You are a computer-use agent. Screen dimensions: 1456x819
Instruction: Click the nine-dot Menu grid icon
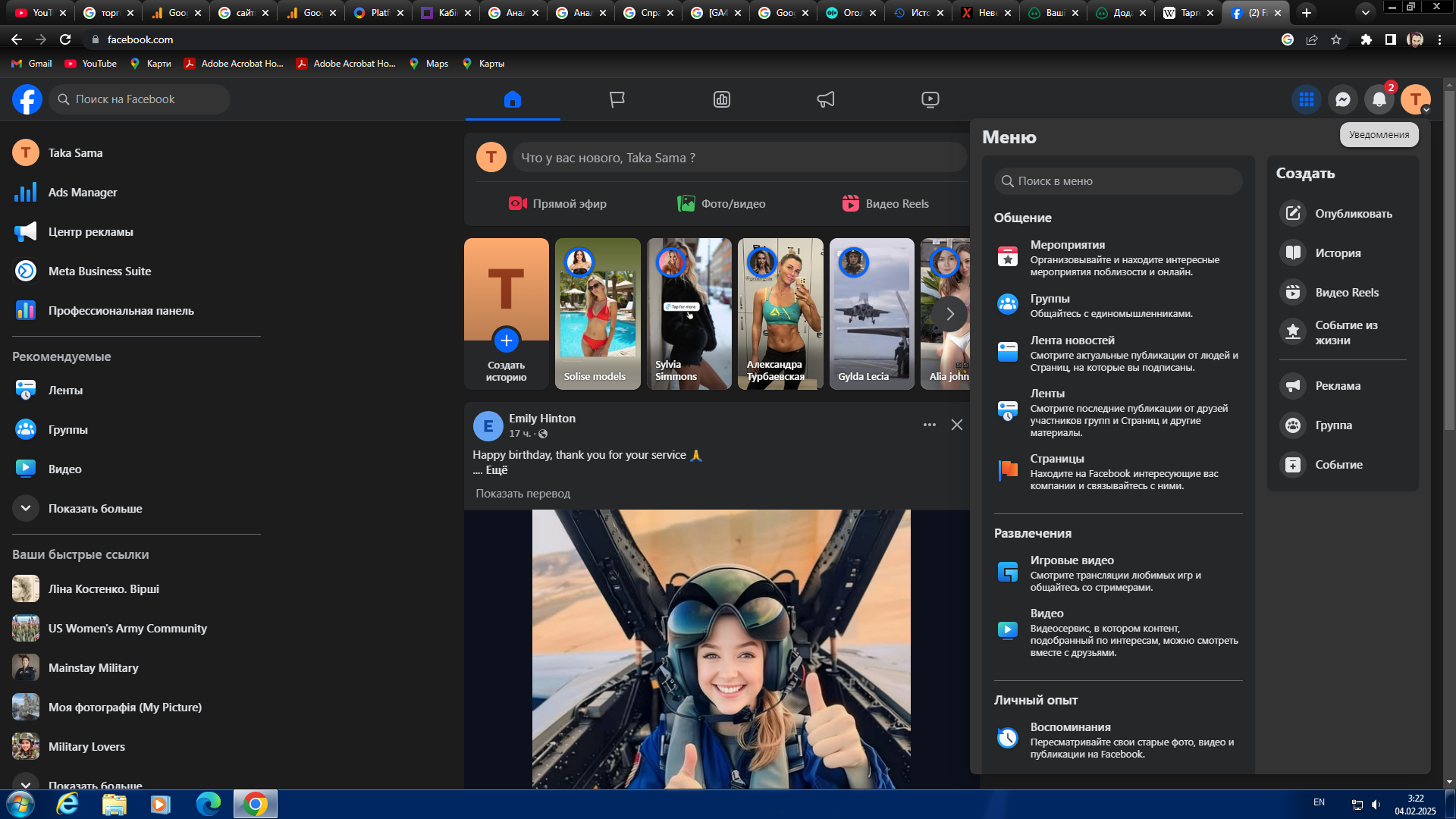(1306, 99)
